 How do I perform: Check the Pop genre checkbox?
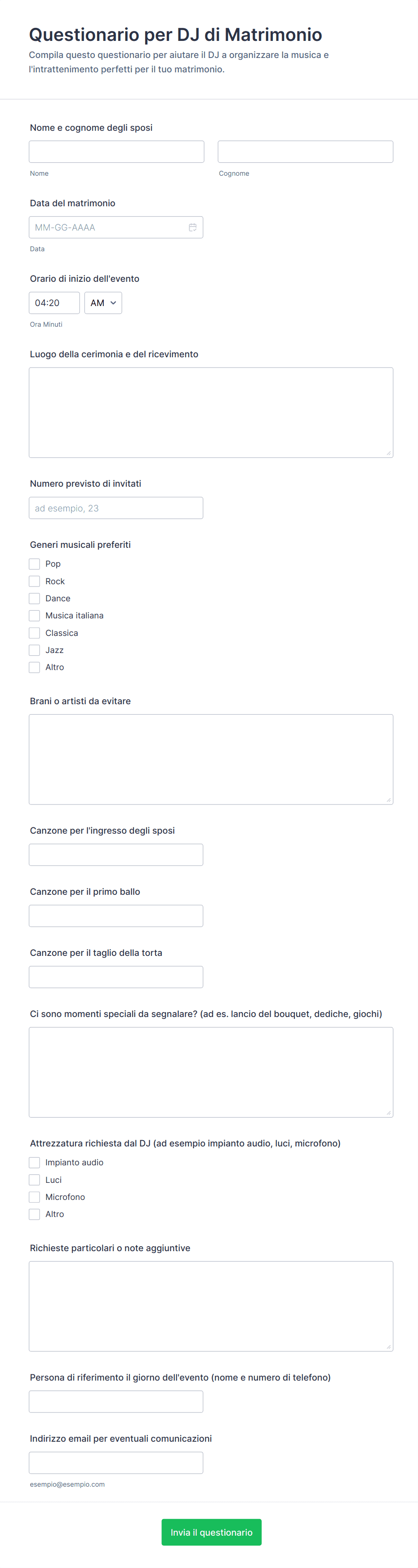(x=35, y=564)
